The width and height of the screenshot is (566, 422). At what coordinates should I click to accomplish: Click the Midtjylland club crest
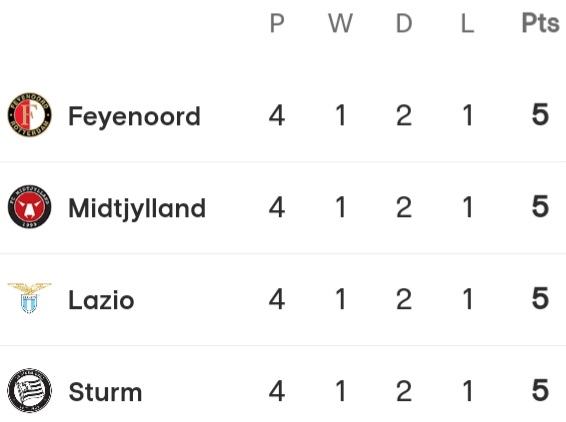click(x=30, y=207)
